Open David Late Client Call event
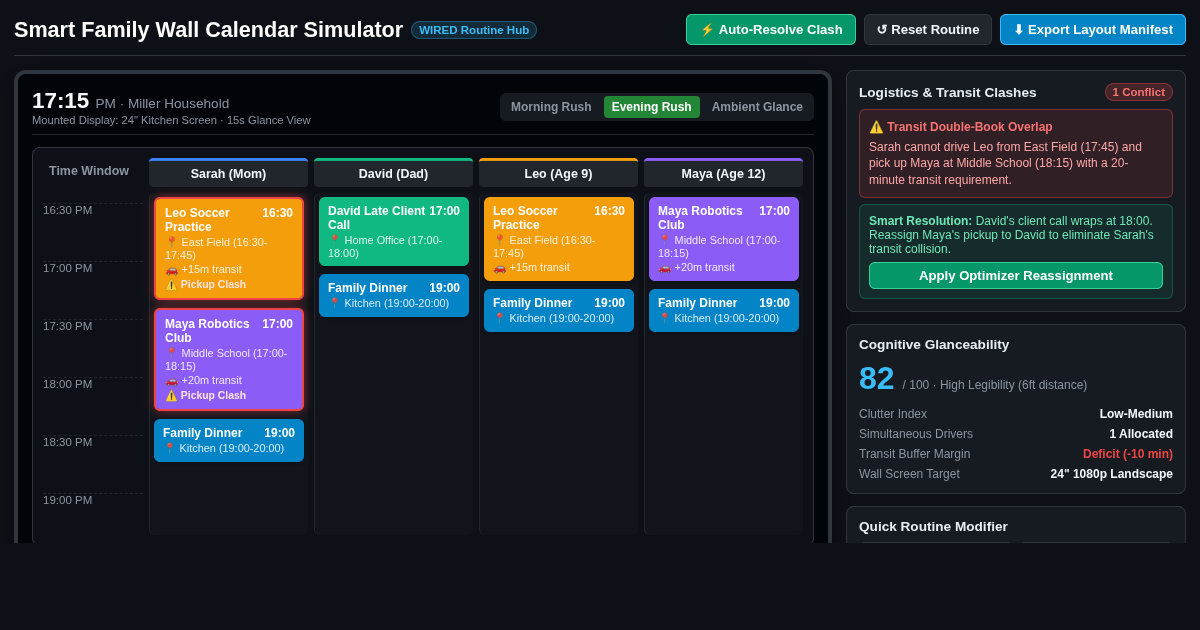This screenshot has width=1200, height=630. click(394, 231)
